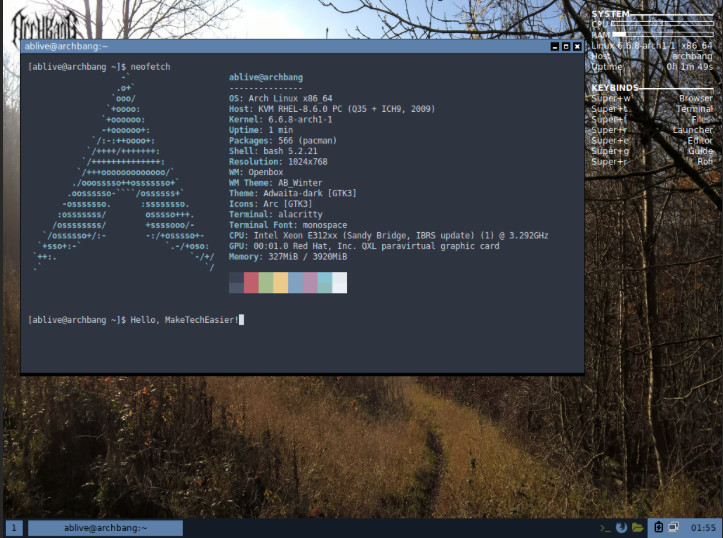Click the 'Super+g Guide' keybind entry
This screenshot has height=538, width=723.
(652, 151)
